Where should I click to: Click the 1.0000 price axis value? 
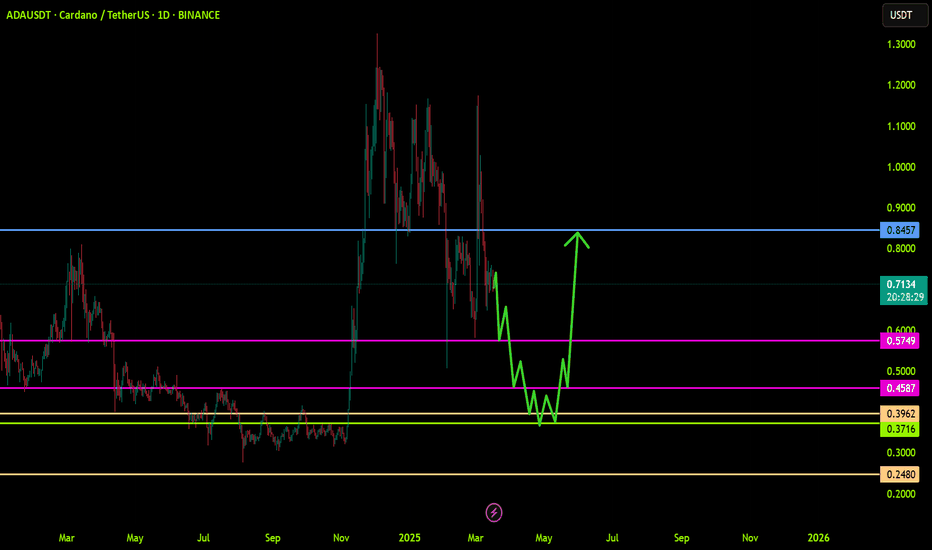[x=901, y=167]
